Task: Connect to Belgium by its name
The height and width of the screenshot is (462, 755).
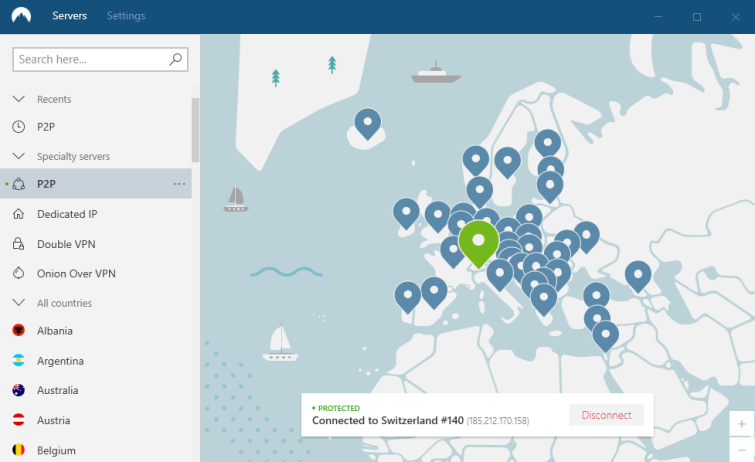Action: point(56,451)
